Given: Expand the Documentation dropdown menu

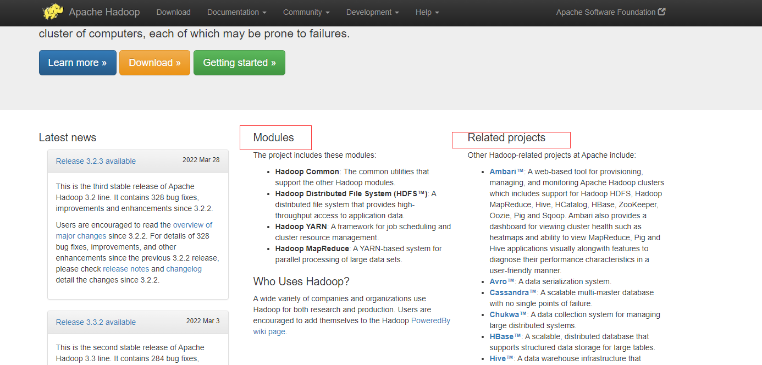Looking at the screenshot, I should pos(237,12).
